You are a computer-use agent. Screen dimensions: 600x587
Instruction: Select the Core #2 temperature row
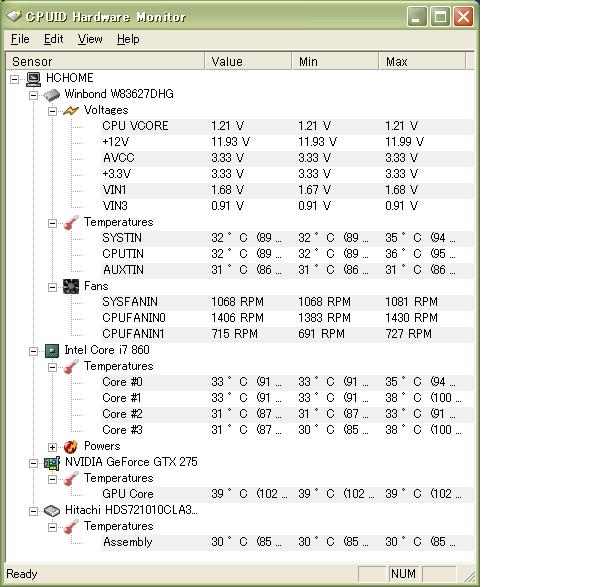pos(287,414)
